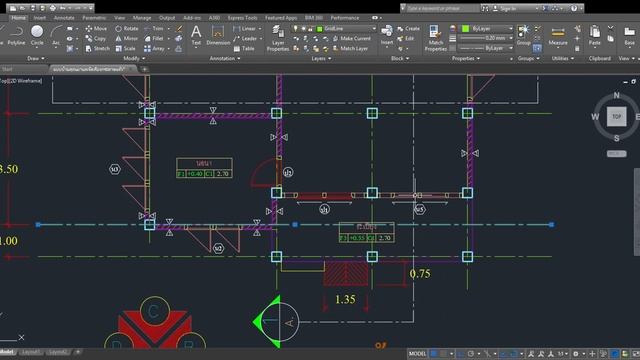Click Edit block button
Viewport: 640px width, 360px height.
point(405,38)
